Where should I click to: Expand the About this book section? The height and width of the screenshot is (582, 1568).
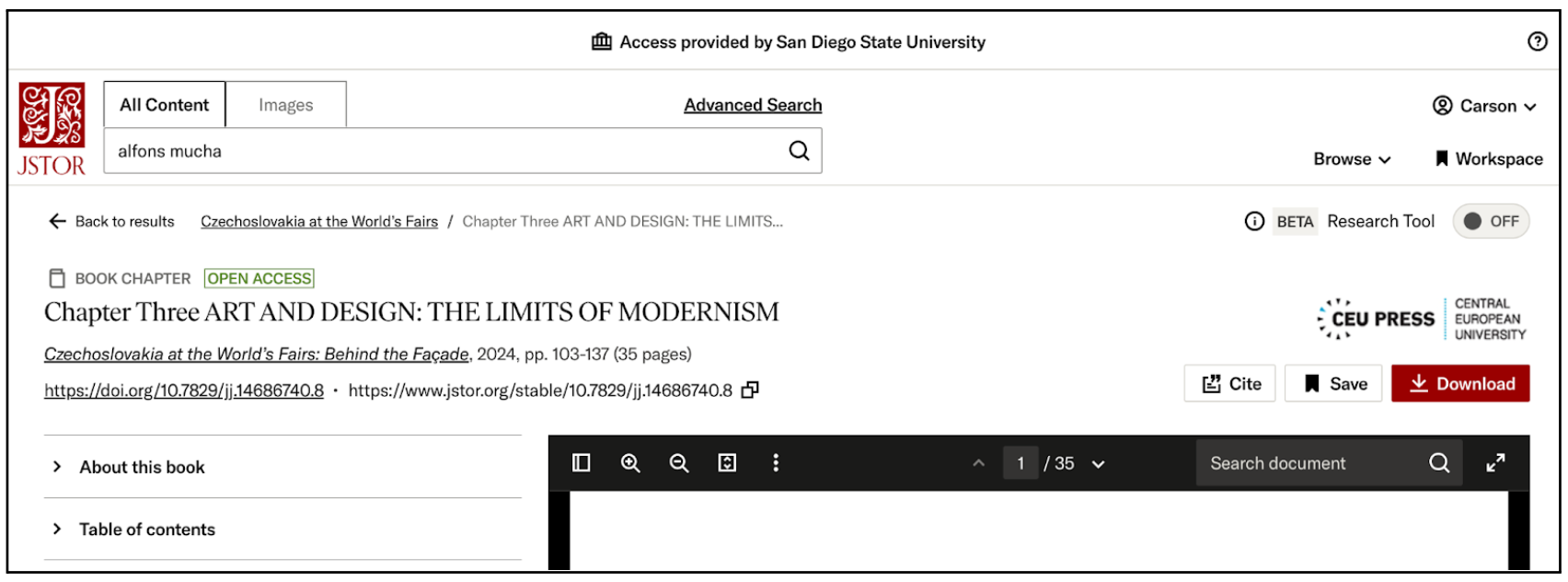click(x=142, y=467)
